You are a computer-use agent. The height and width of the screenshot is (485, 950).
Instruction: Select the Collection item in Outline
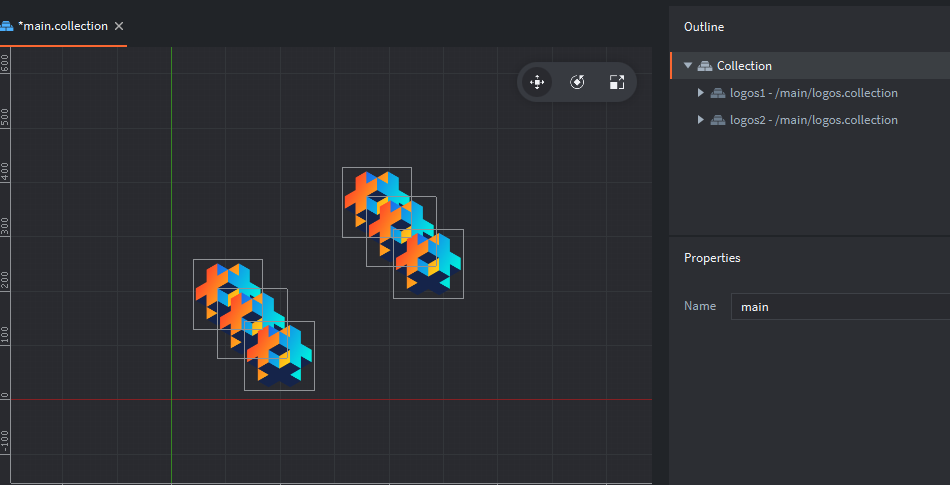coord(744,66)
